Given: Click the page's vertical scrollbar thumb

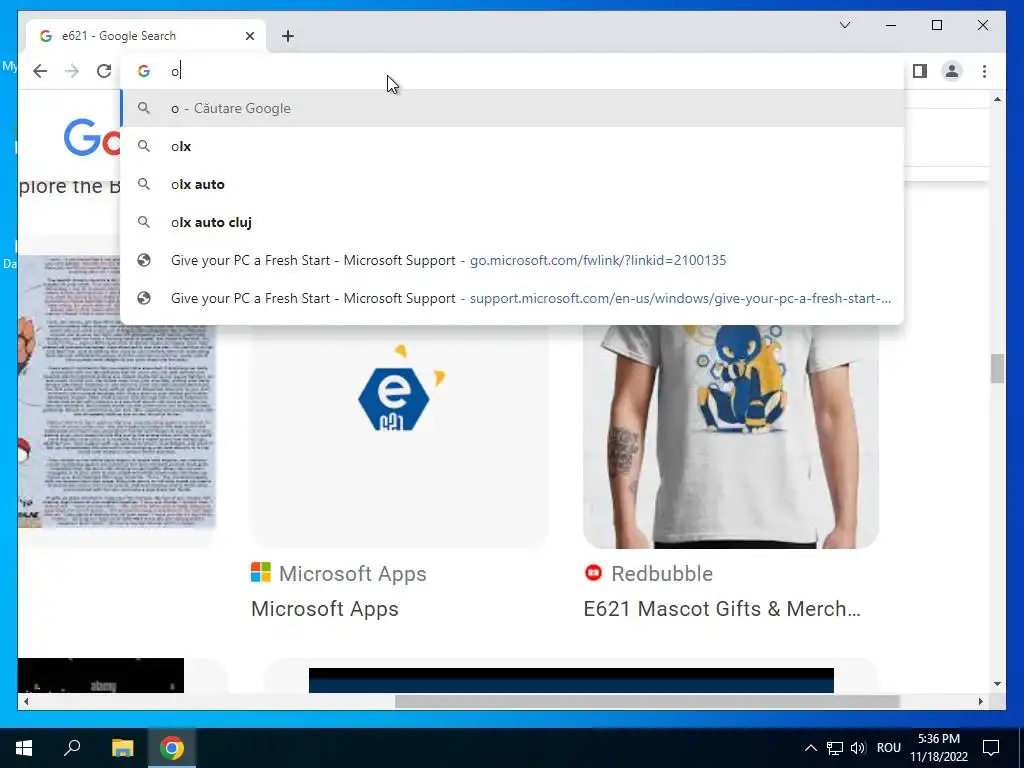Looking at the screenshot, I should (997, 369).
